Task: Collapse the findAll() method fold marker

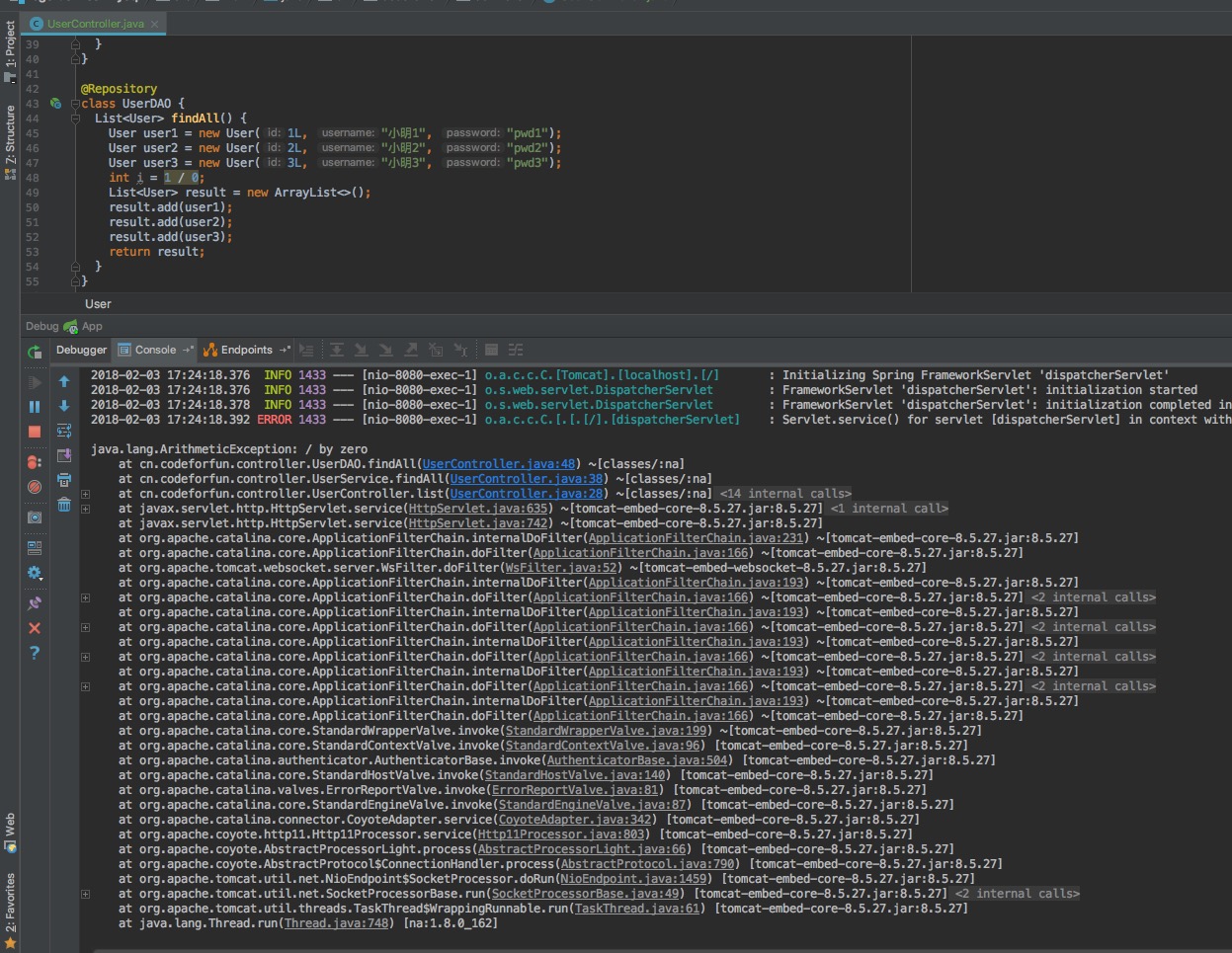Action: (75, 119)
